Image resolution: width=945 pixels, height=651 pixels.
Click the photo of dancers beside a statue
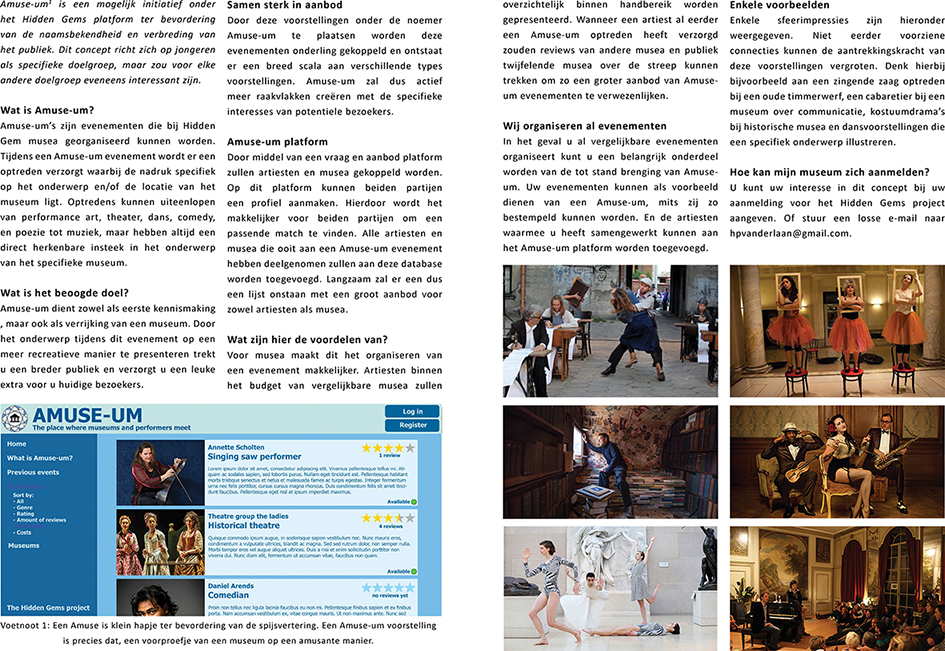tap(611, 588)
